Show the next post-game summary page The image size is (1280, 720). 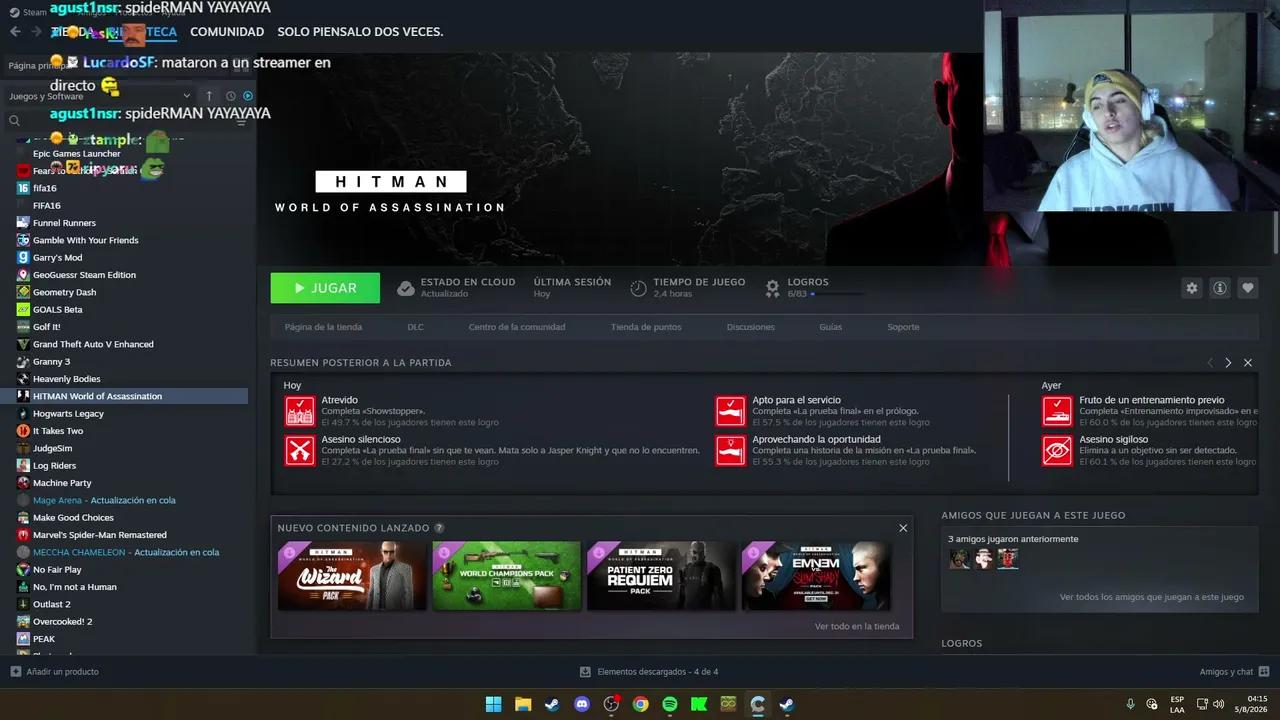tap(1228, 363)
